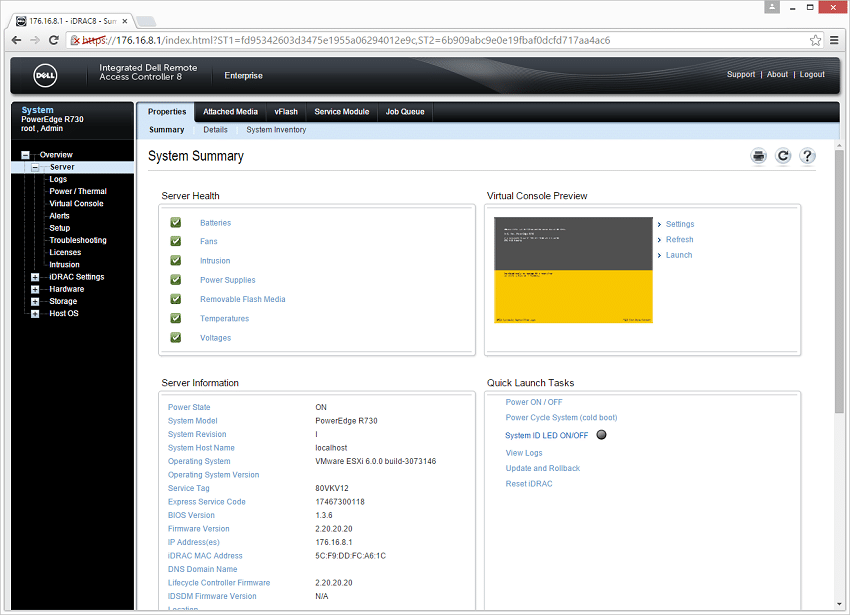Log out using the Logout link
Screen dimensions: 850x615
tap(812, 74)
